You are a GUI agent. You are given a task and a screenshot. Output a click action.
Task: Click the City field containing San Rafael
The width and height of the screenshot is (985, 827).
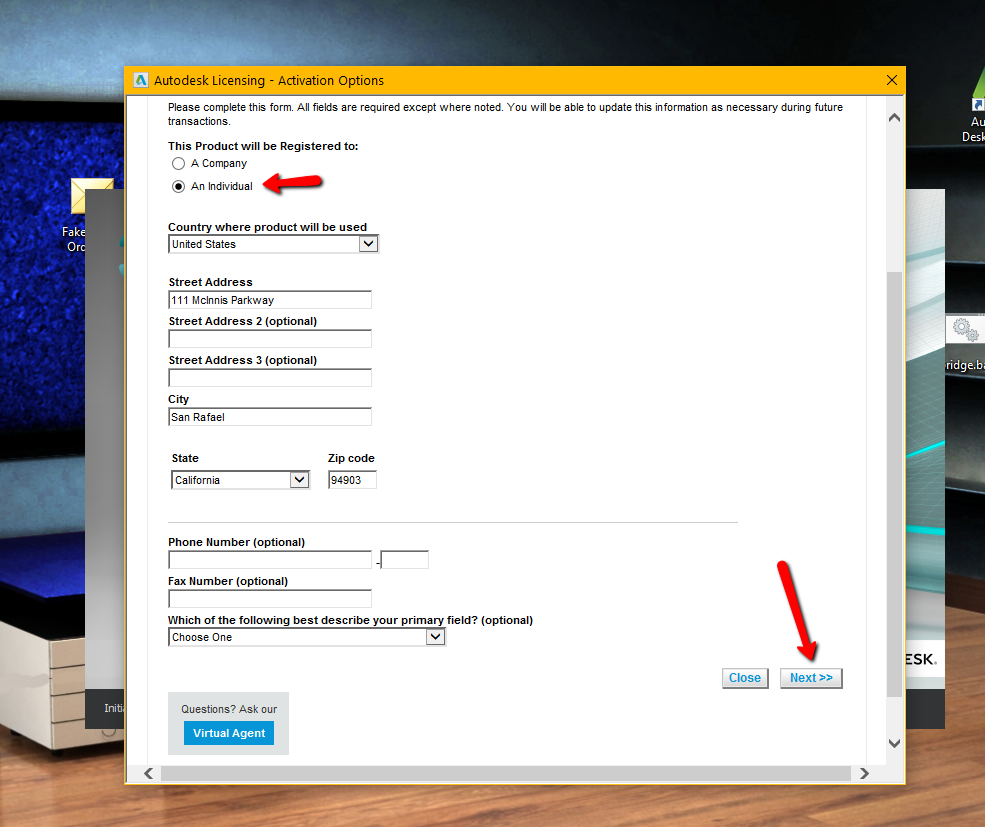[x=270, y=417]
